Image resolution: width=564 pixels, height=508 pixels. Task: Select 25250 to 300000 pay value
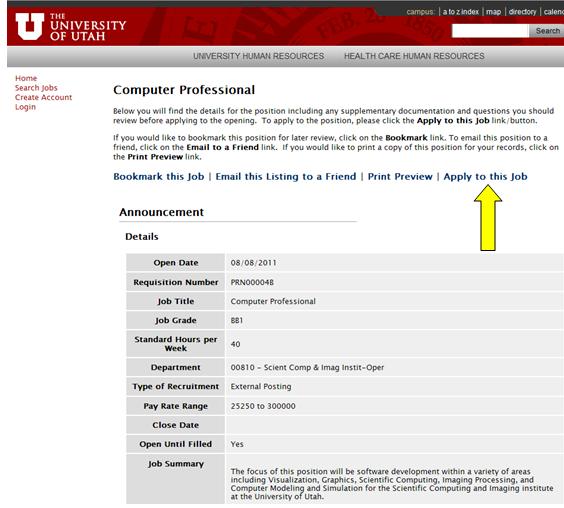tap(263, 406)
